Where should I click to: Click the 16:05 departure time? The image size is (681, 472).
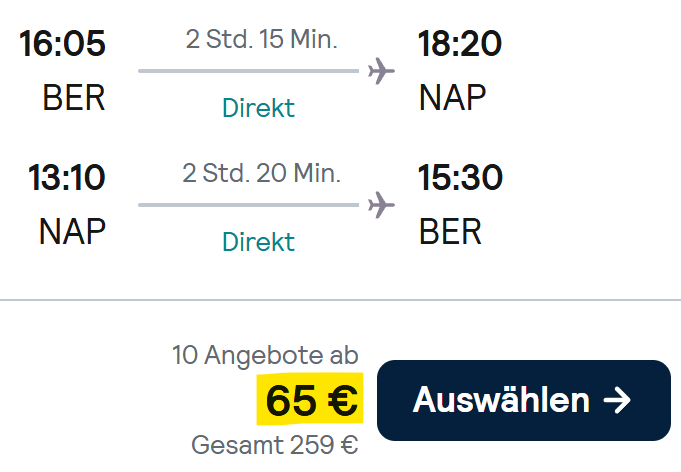tap(62, 44)
